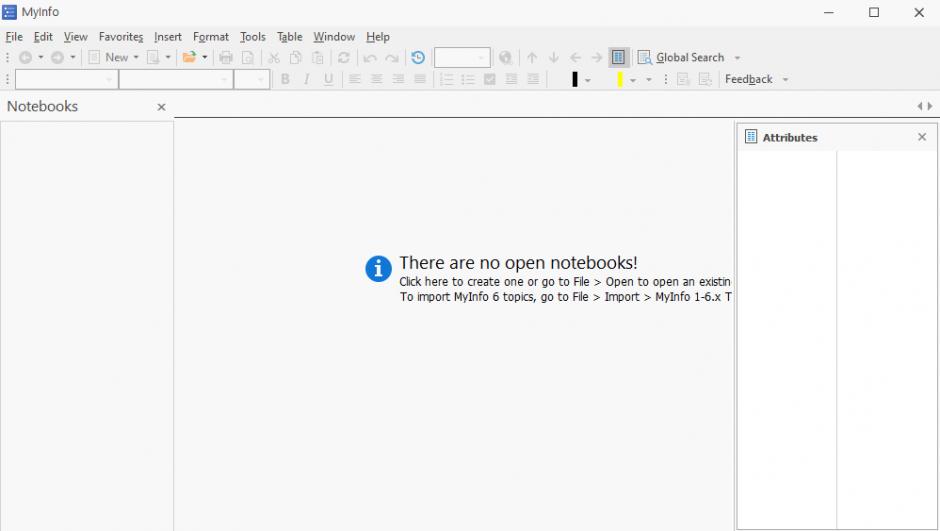The image size is (940, 531).
Task: Click the Cut scissors icon
Action: (x=274, y=58)
